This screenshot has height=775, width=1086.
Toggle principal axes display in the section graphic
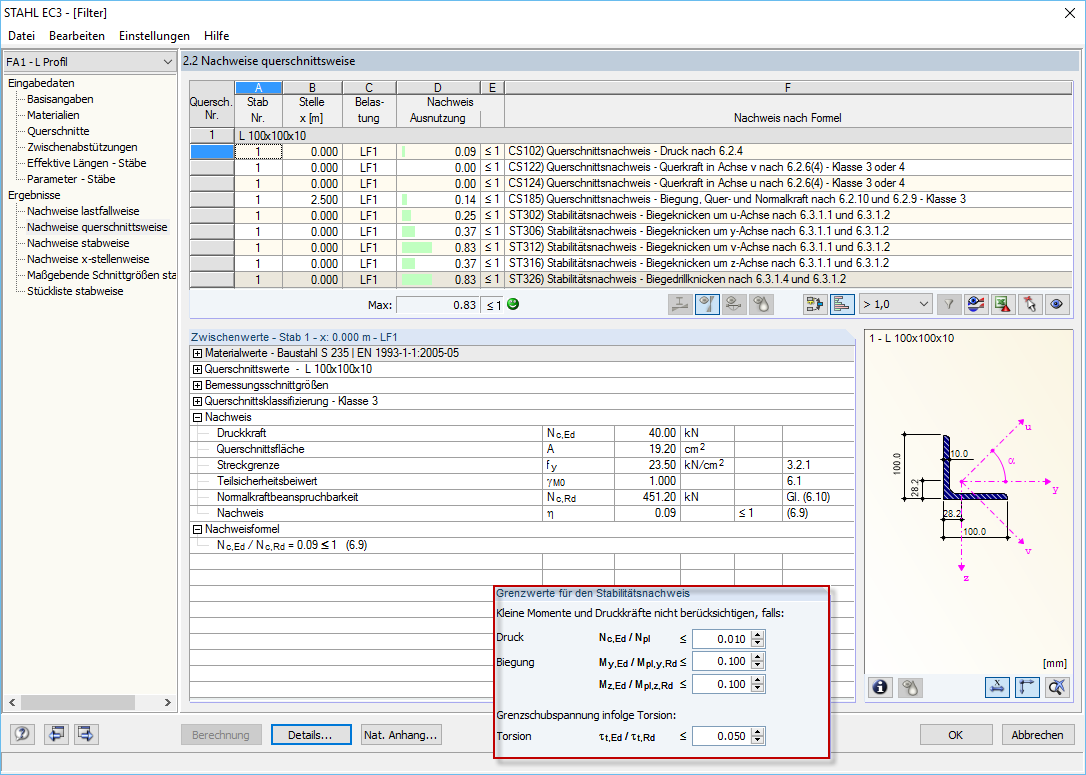tap(1027, 687)
